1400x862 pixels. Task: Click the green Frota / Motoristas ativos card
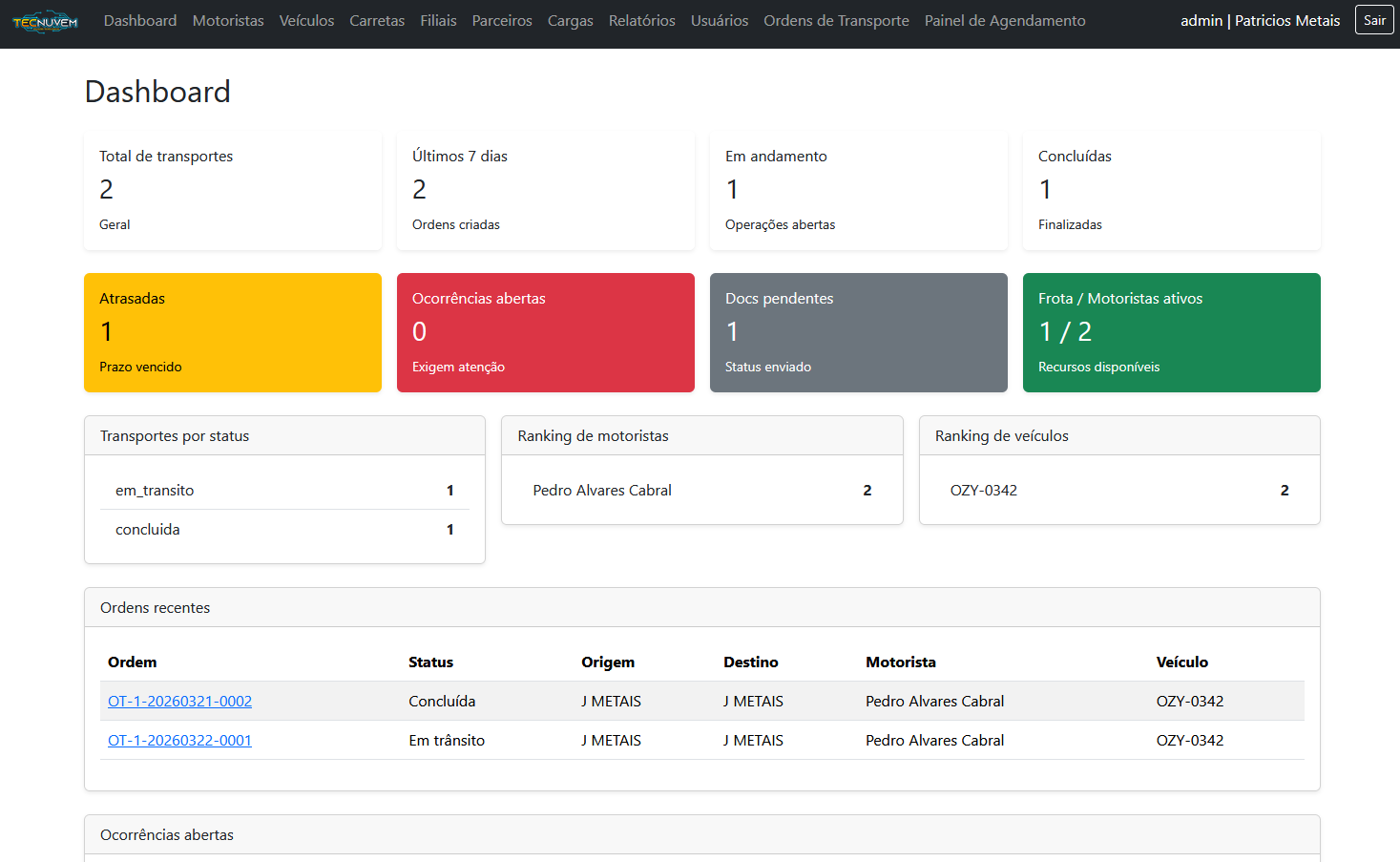1172,332
